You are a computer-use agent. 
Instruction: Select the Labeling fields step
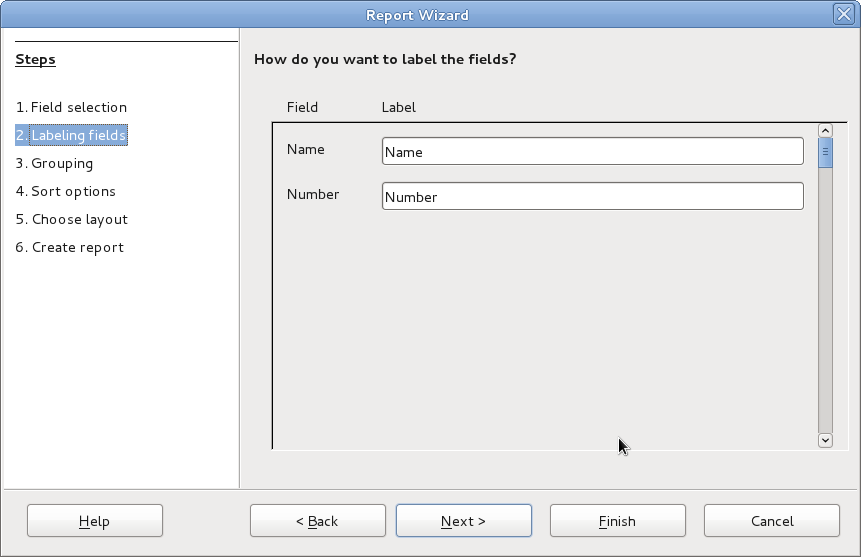click(x=71, y=135)
